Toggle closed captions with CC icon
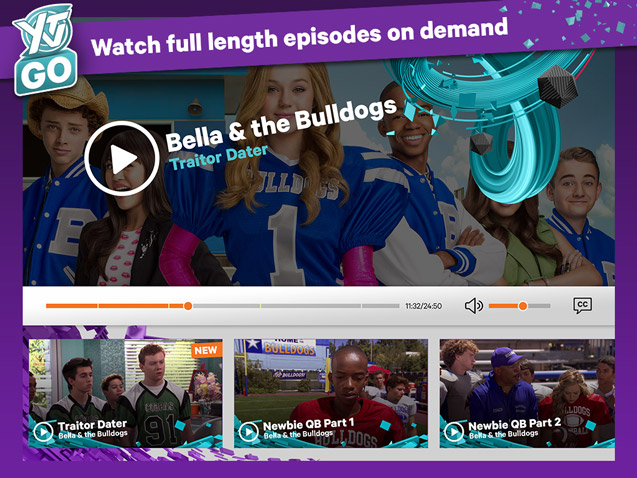This screenshot has width=637, height=478. coord(583,305)
